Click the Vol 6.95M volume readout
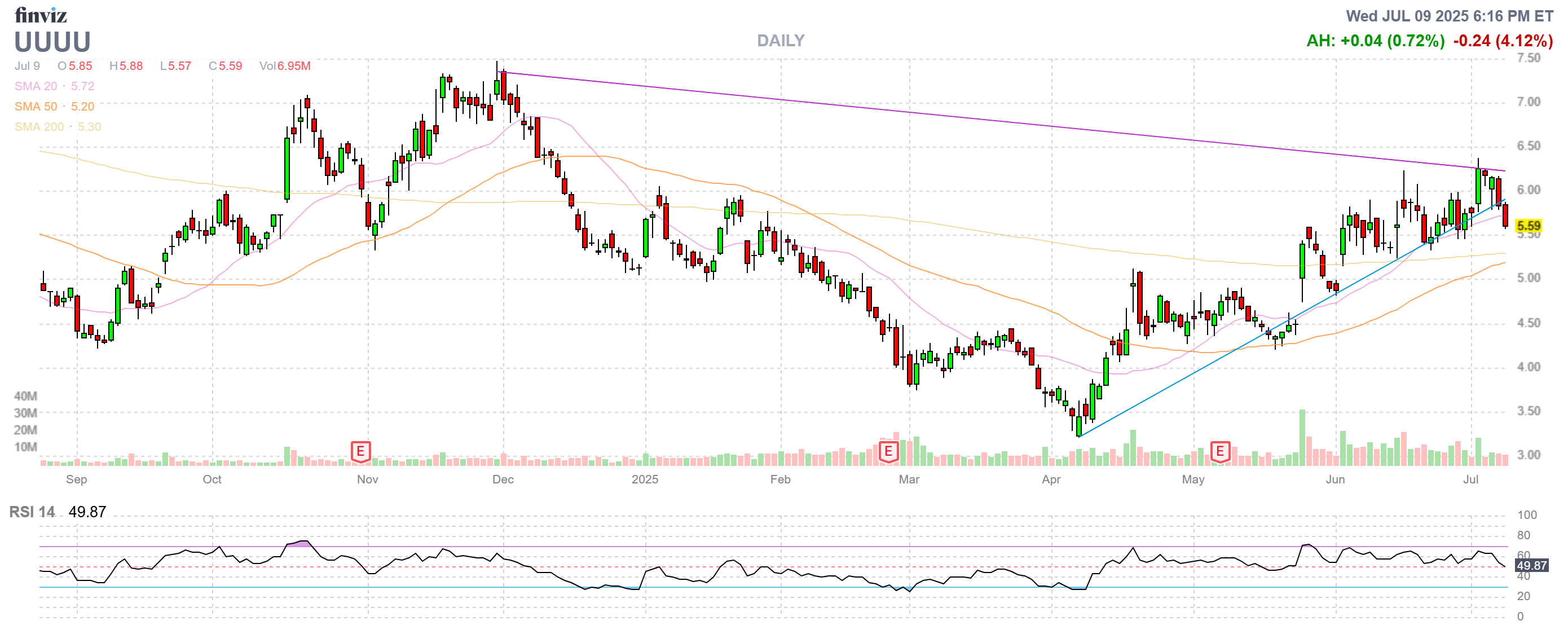 click(x=285, y=65)
